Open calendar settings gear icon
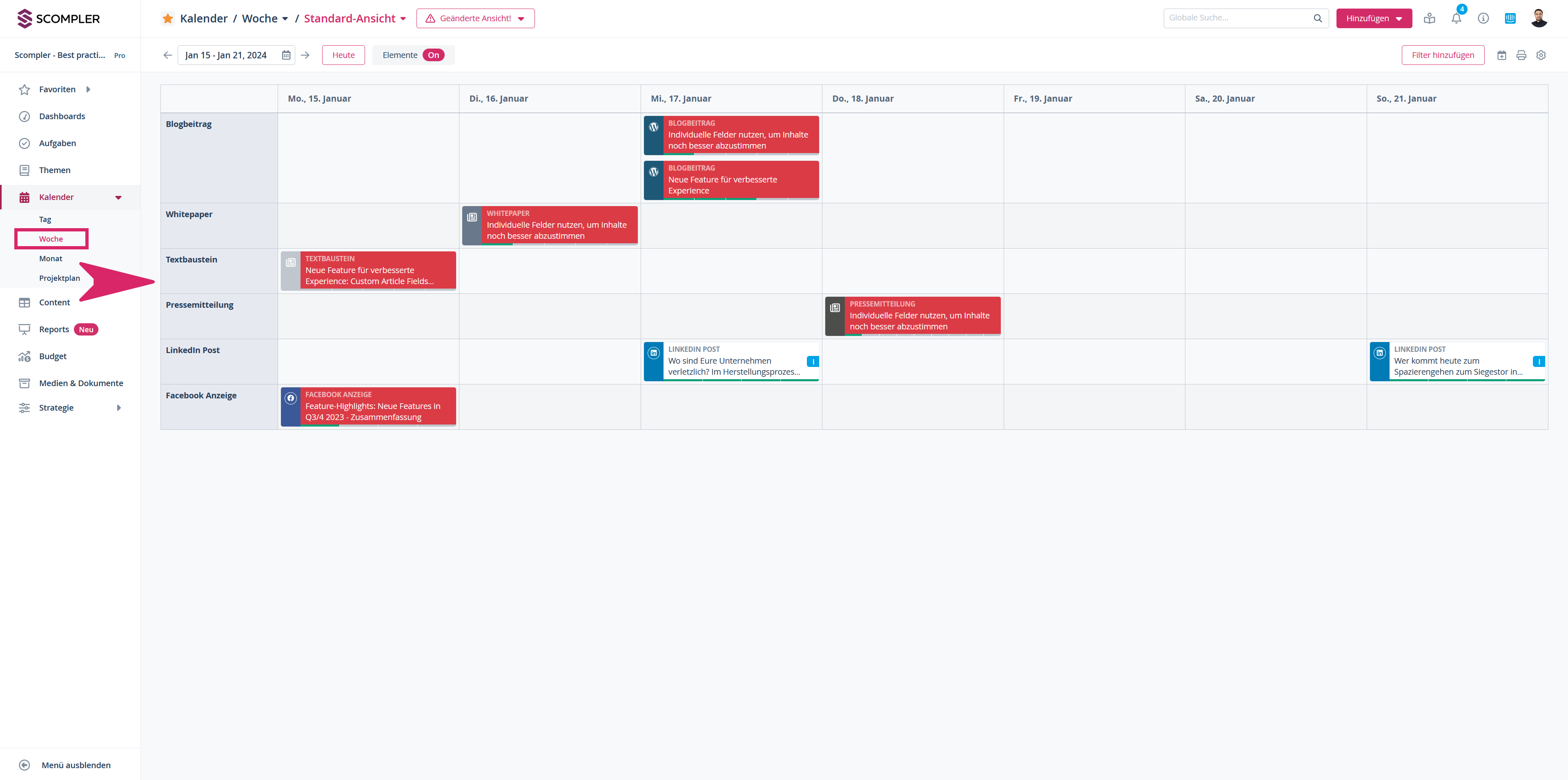 tap(1541, 56)
